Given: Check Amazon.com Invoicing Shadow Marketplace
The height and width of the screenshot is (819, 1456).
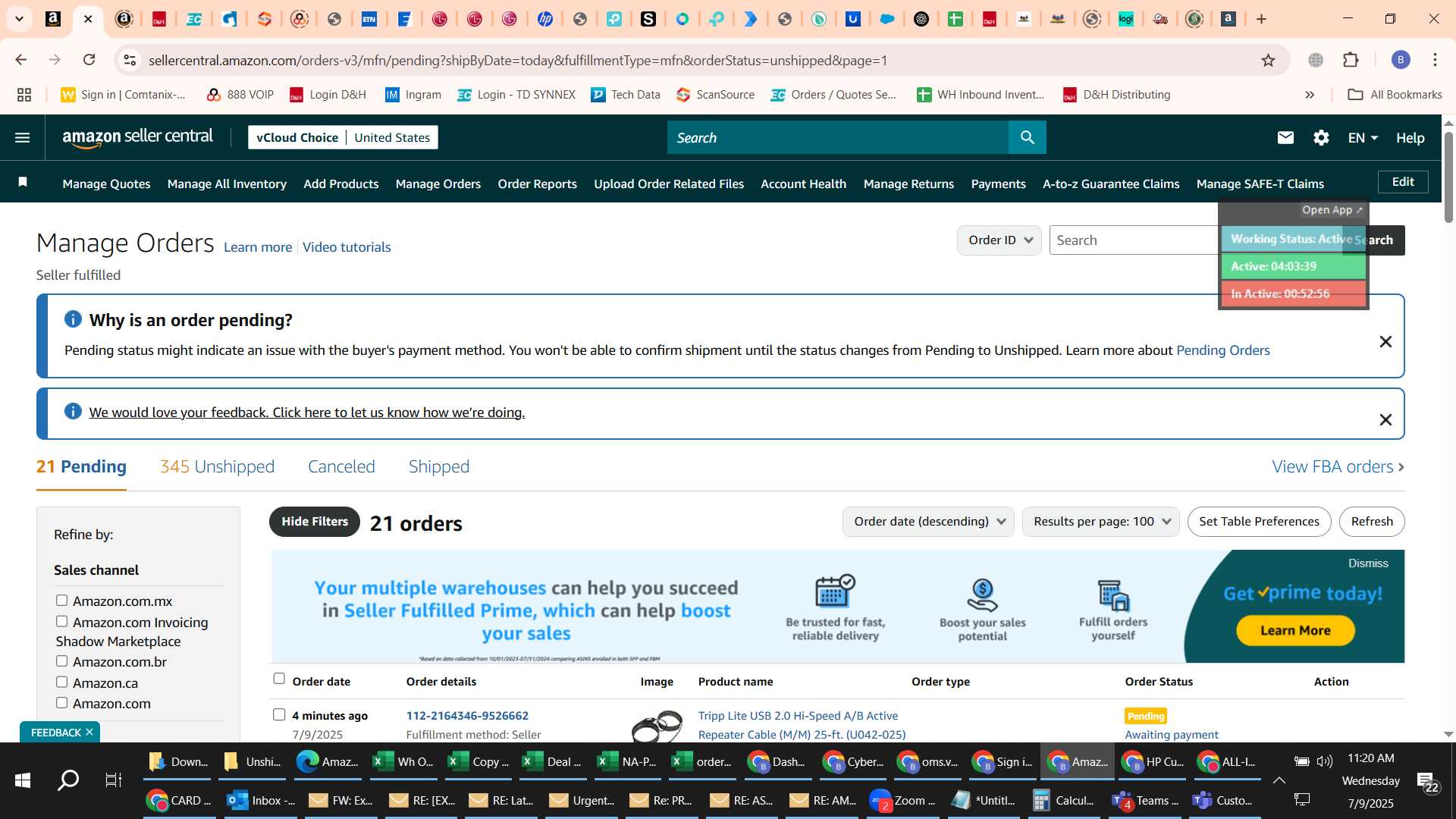Looking at the screenshot, I should [61, 622].
